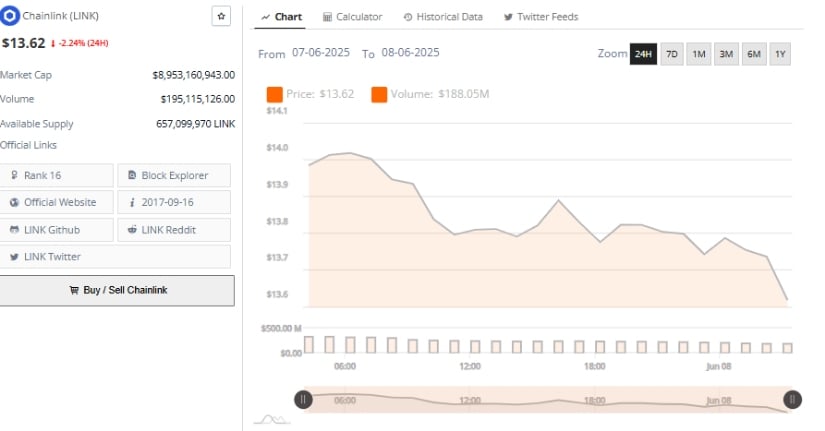This screenshot has height=431, width=825.
Task: Click the first volume bar in the chart
Action: tap(309, 345)
